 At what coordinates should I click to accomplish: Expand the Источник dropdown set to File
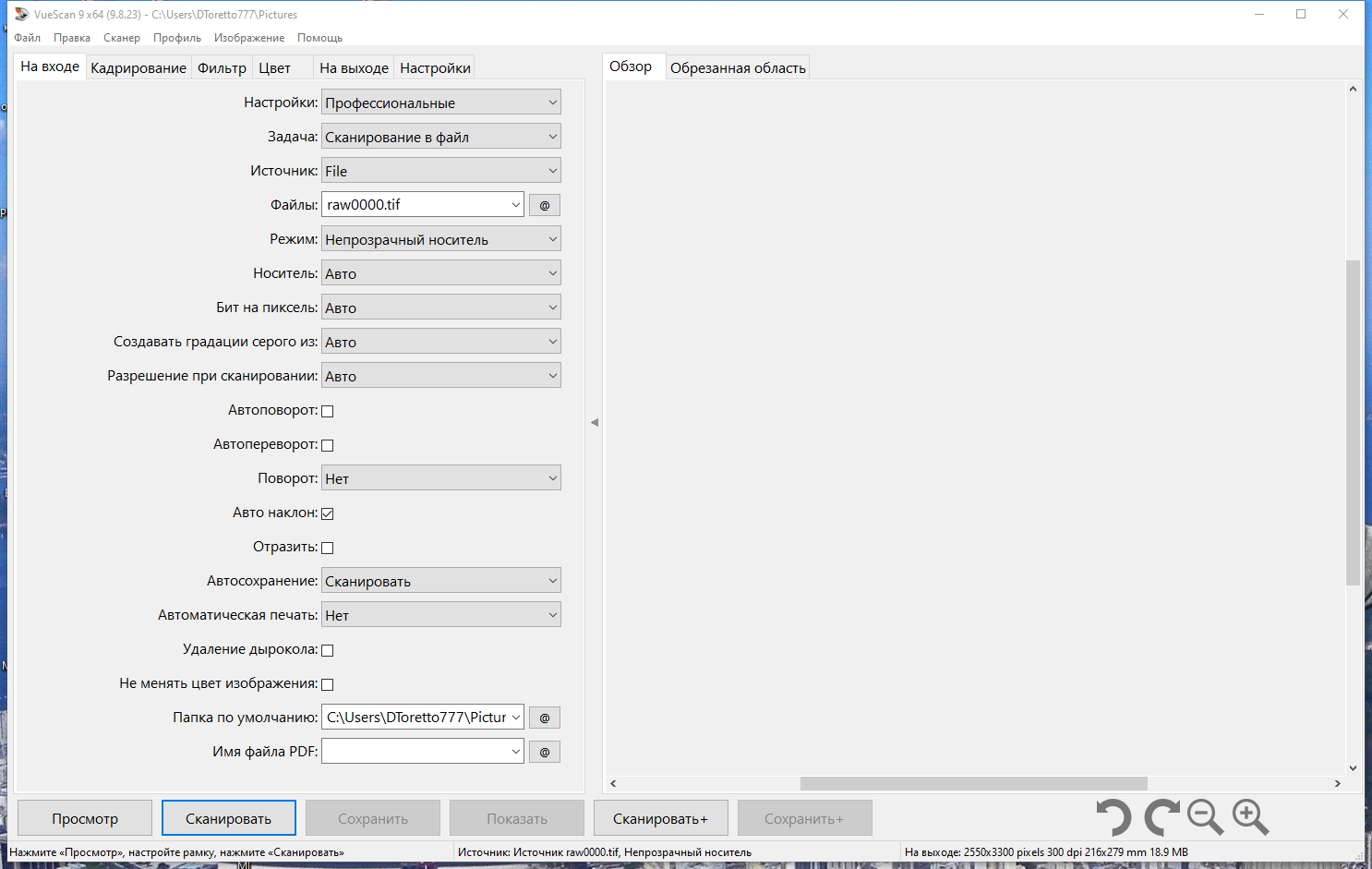[x=441, y=171]
